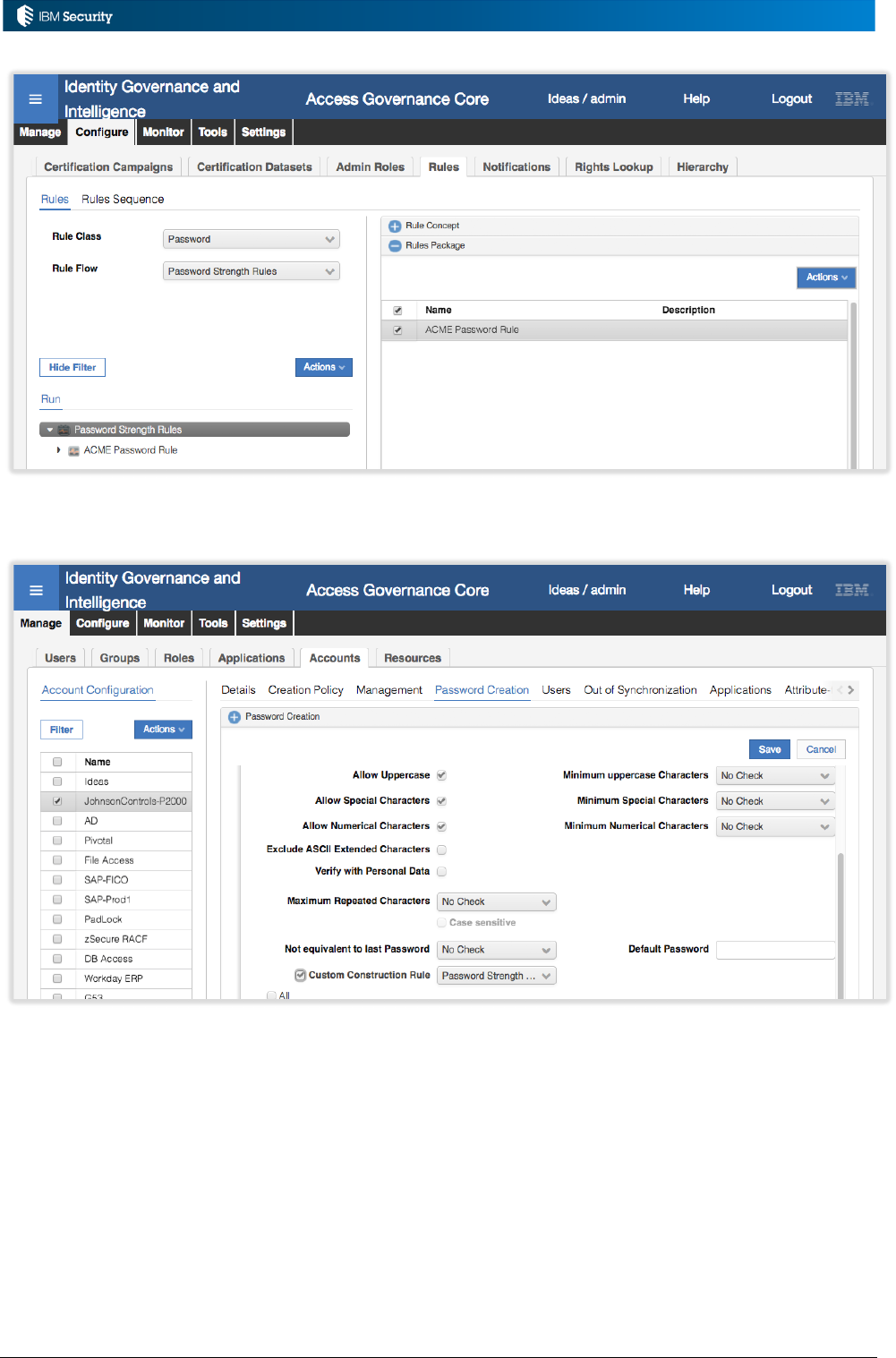Select the Workday ERP account row
Viewport: 896px width, 1358px height.
(x=116, y=978)
